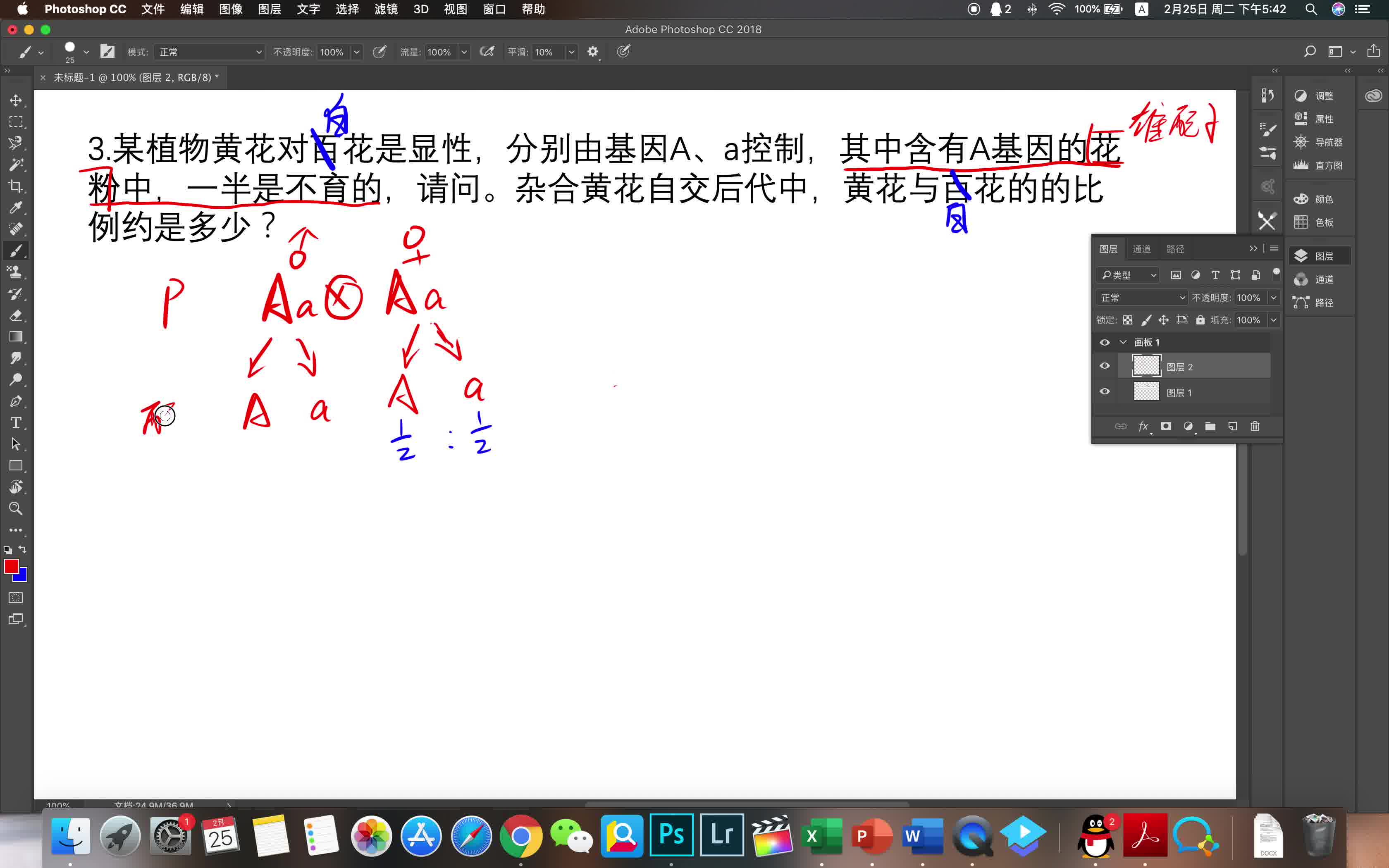Open the brush 模式 blend mode dropdown

pos(210,52)
